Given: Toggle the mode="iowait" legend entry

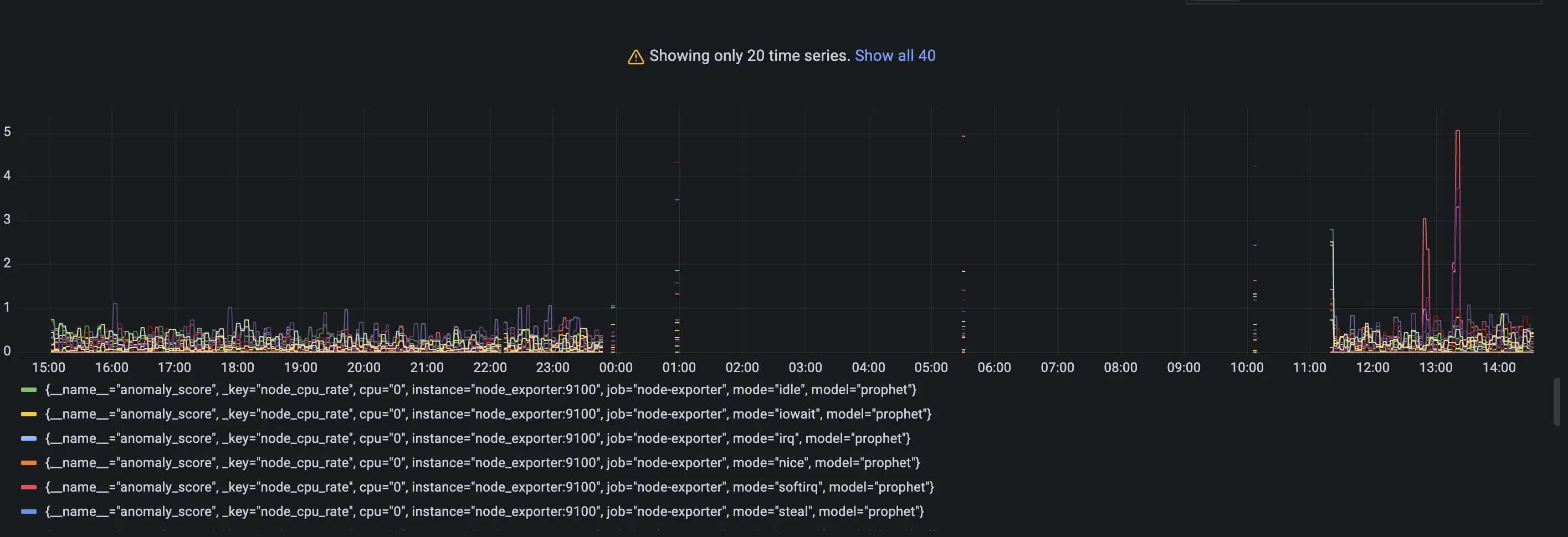Looking at the screenshot, I should point(488,414).
